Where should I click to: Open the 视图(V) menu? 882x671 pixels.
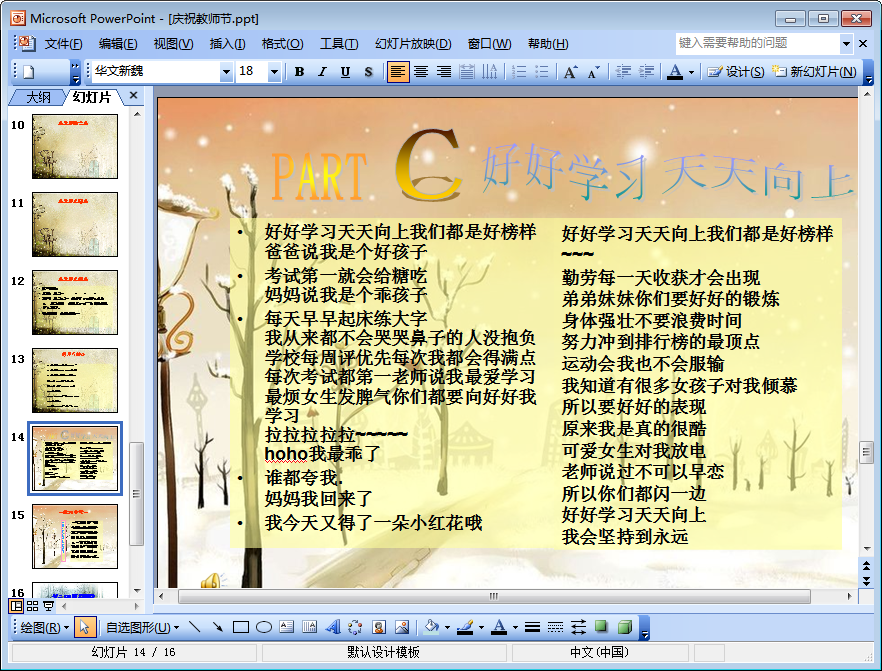[x=173, y=44]
